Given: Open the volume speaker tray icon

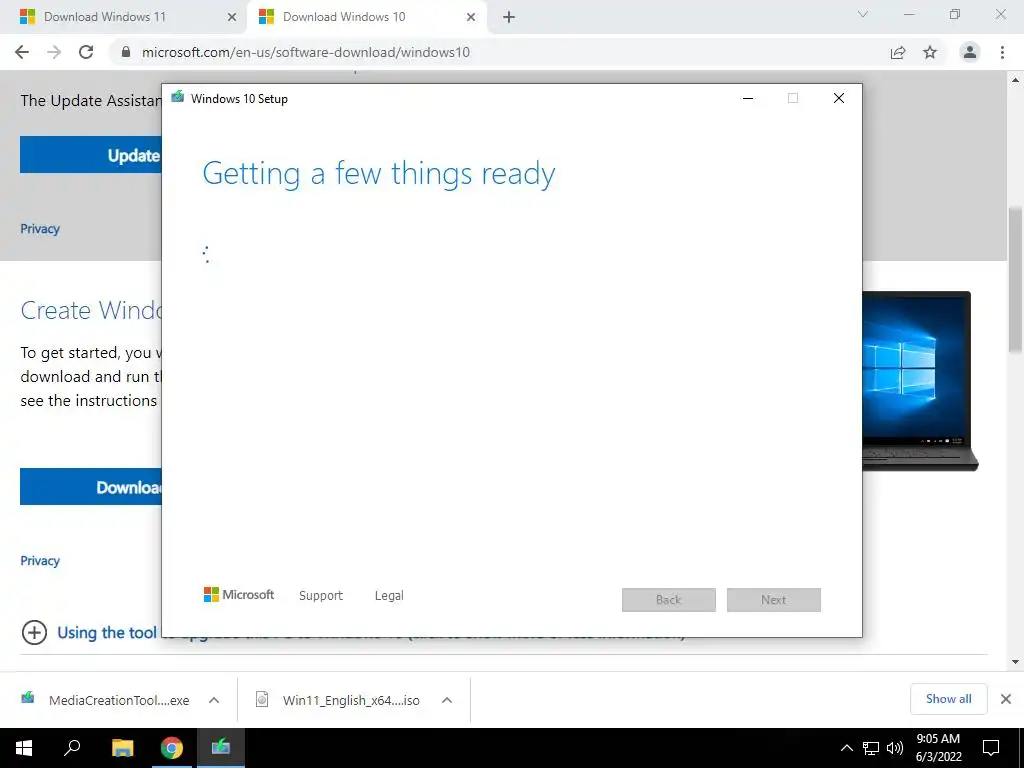Looking at the screenshot, I should pos(895,748).
